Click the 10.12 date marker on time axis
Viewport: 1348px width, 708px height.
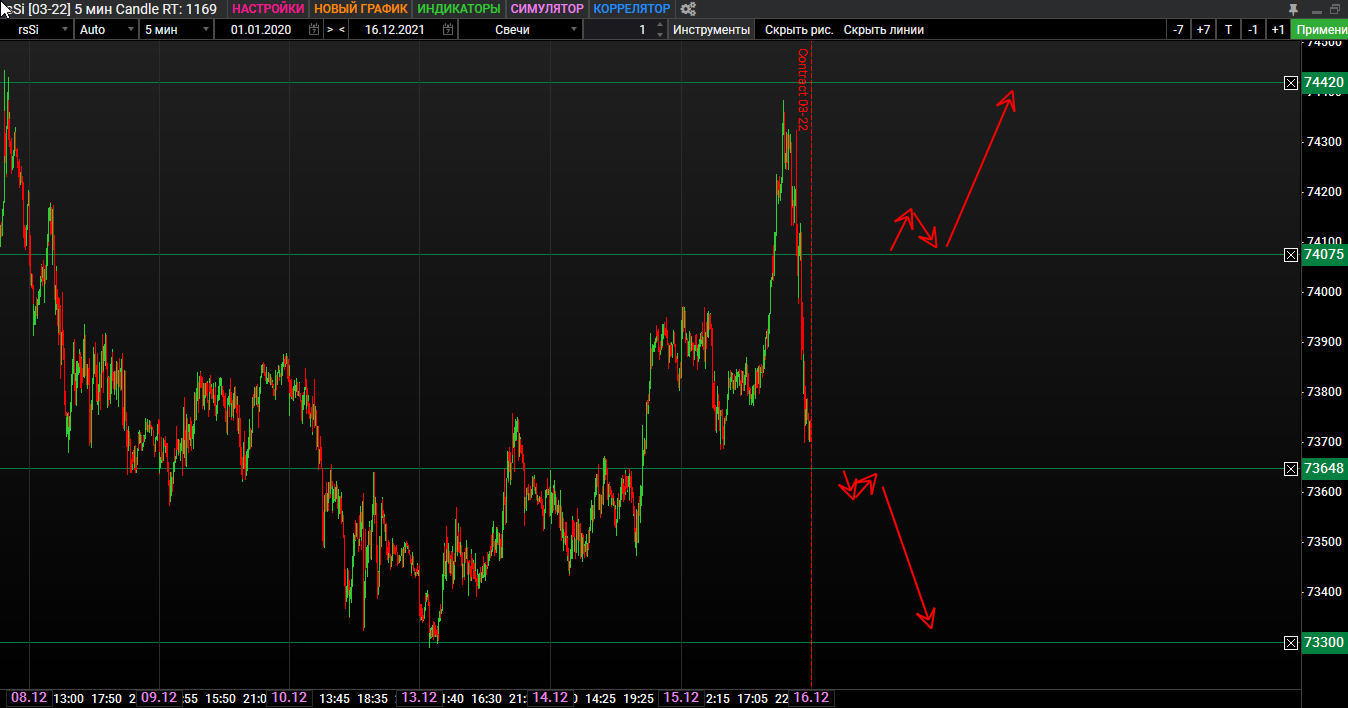[x=289, y=698]
